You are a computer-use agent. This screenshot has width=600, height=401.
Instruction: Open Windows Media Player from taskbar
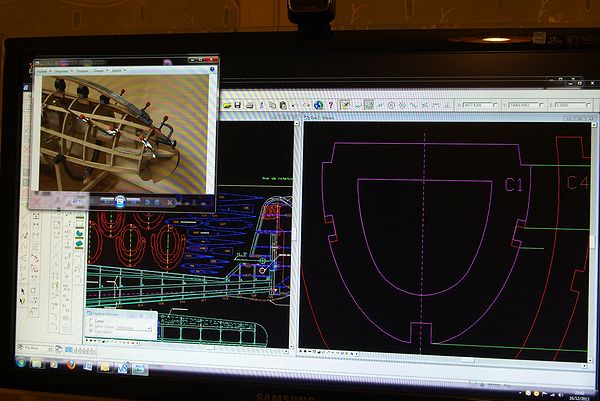tap(53, 364)
